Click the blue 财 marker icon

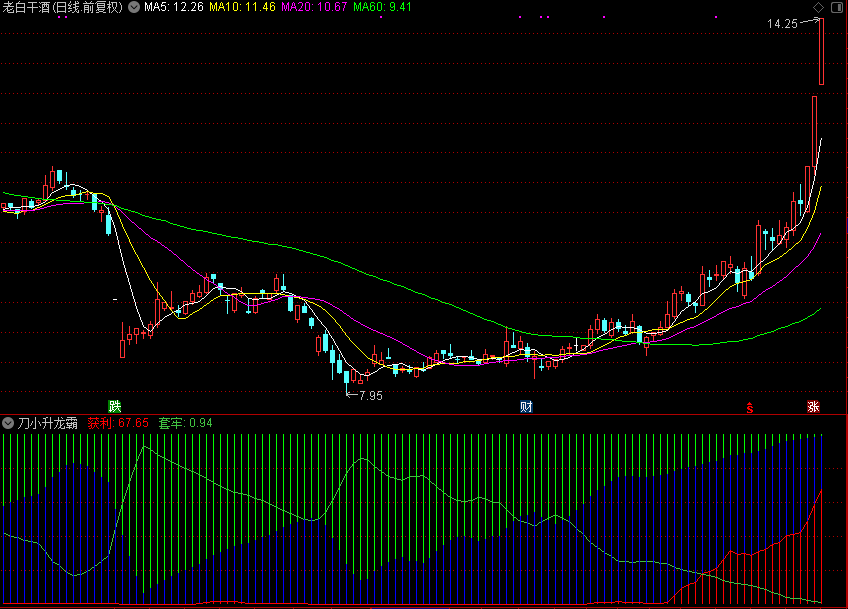pos(526,406)
